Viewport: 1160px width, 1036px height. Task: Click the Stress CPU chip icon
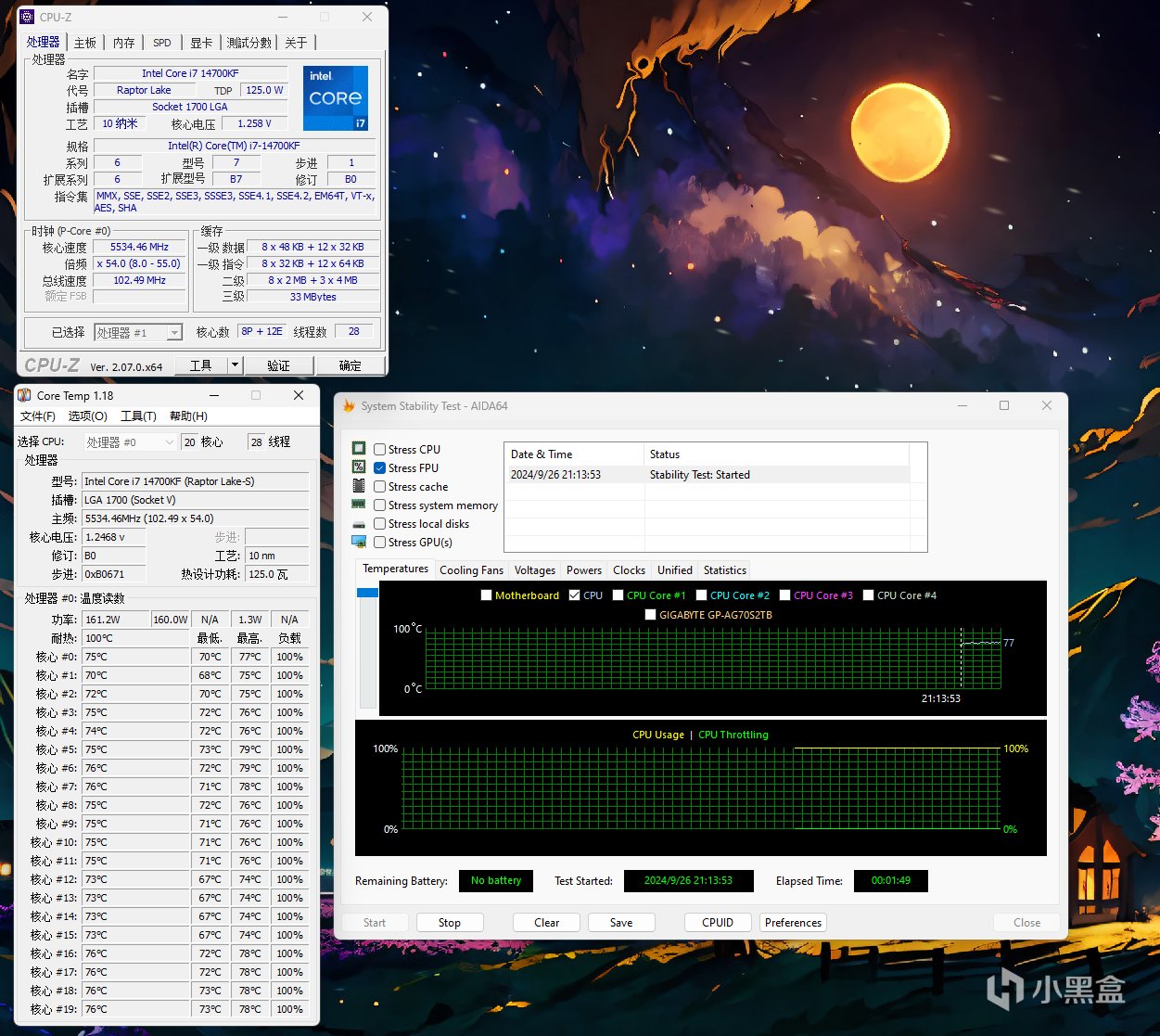(359, 449)
